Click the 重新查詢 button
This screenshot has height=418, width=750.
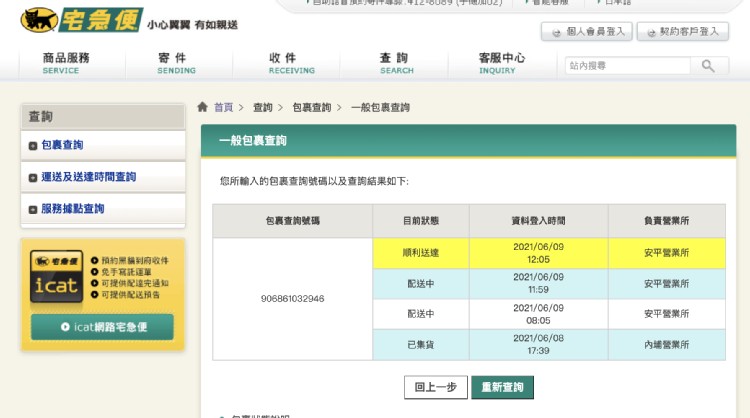coord(502,387)
